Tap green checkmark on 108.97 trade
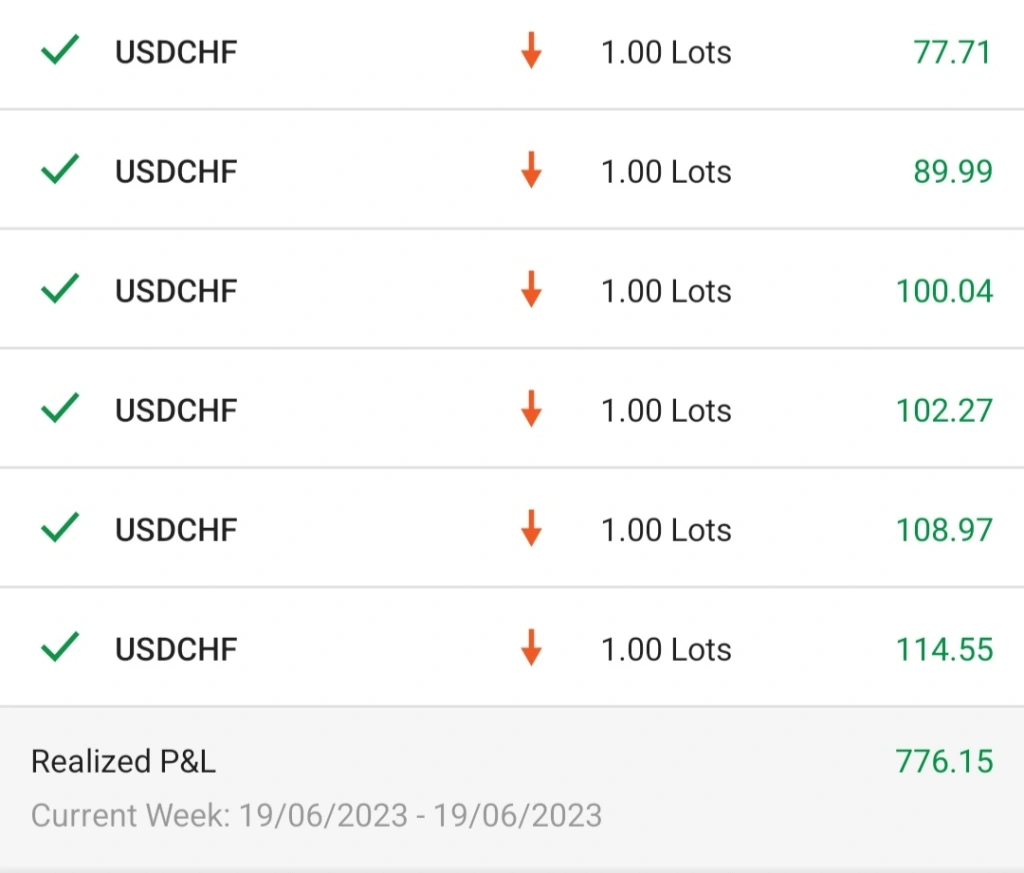 [x=59, y=528]
